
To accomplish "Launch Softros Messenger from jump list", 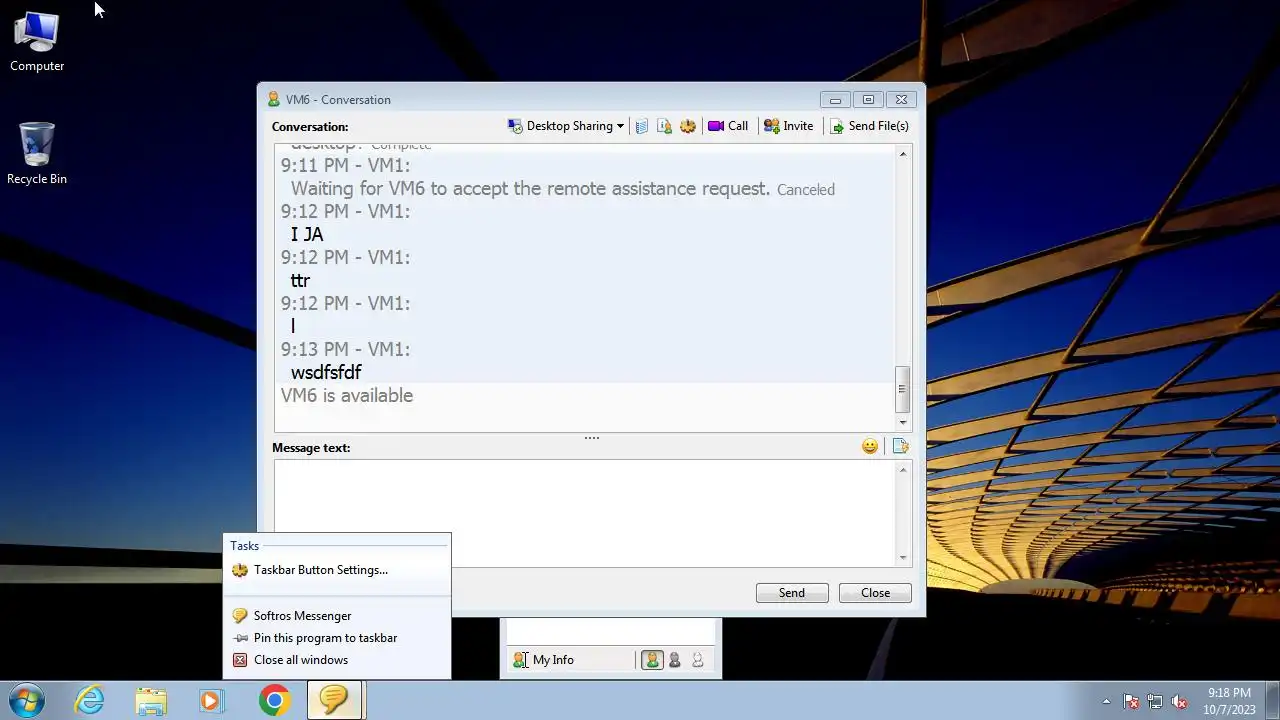I will click(x=337, y=616).
